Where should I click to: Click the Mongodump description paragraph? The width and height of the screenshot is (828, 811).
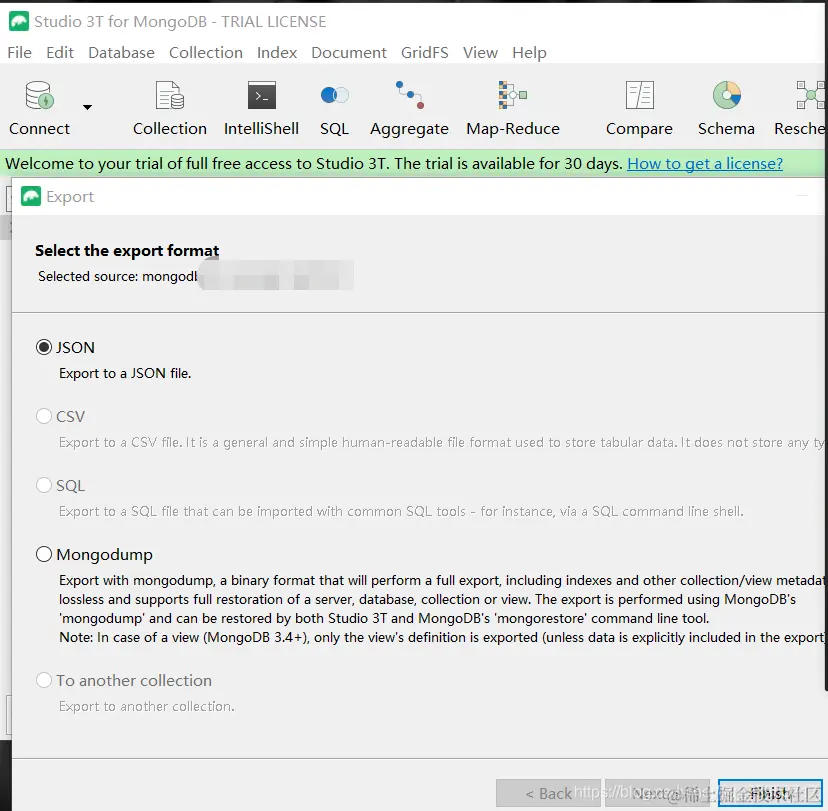[442, 609]
